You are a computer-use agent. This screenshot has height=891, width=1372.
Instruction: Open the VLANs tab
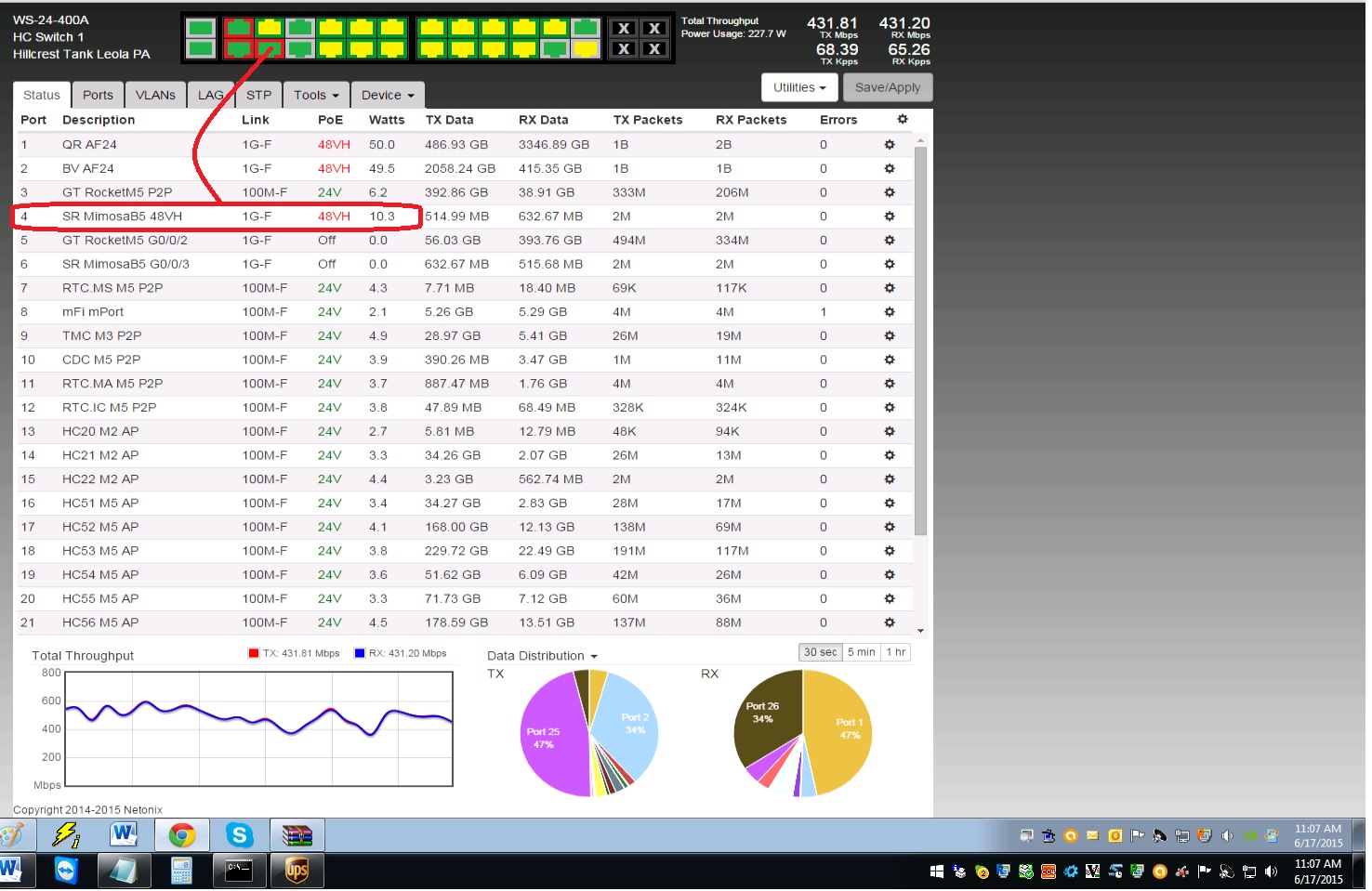155,95
